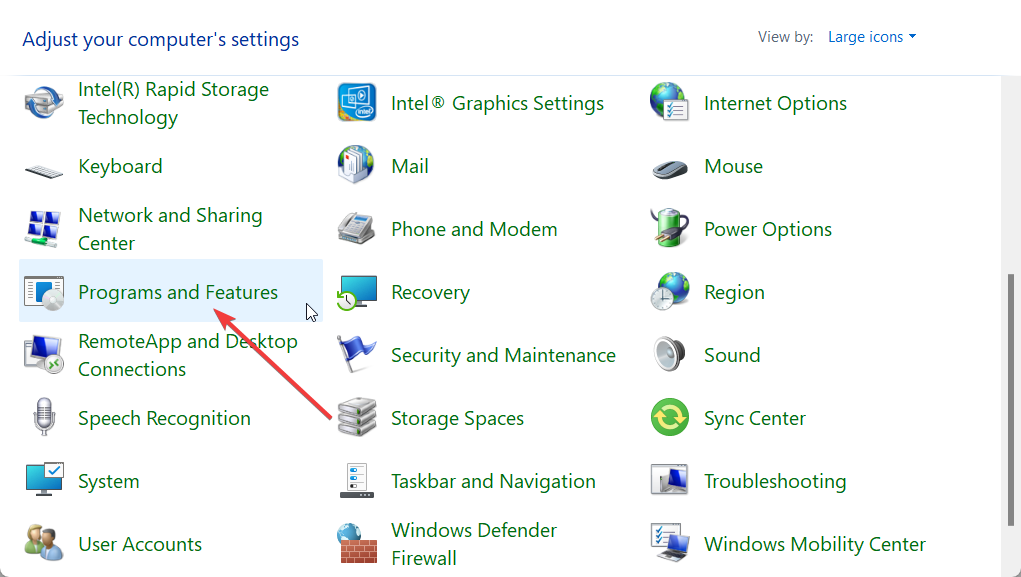Open the Internet Options link
The height and width of the screenshot is (577, 1021).
[x=775, y=103]
